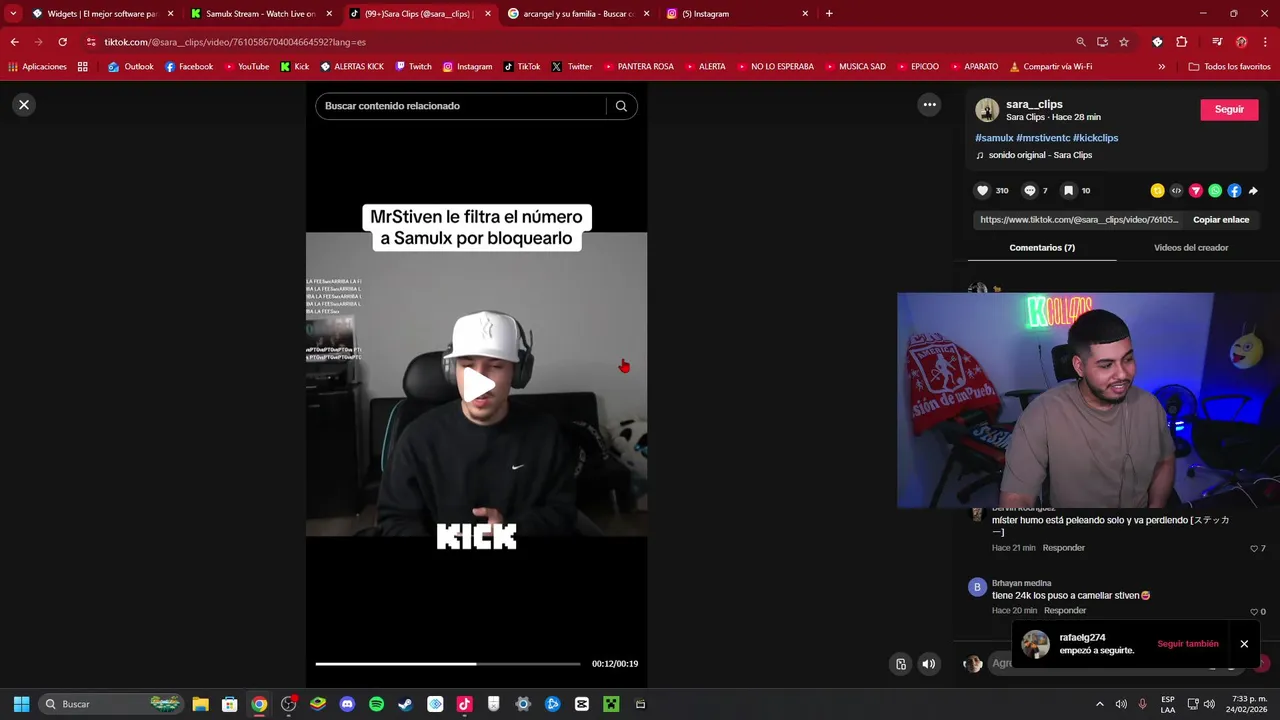Open Windows Start menu
The width and height of the screenshot is (1280, 720).
(21, 704)
